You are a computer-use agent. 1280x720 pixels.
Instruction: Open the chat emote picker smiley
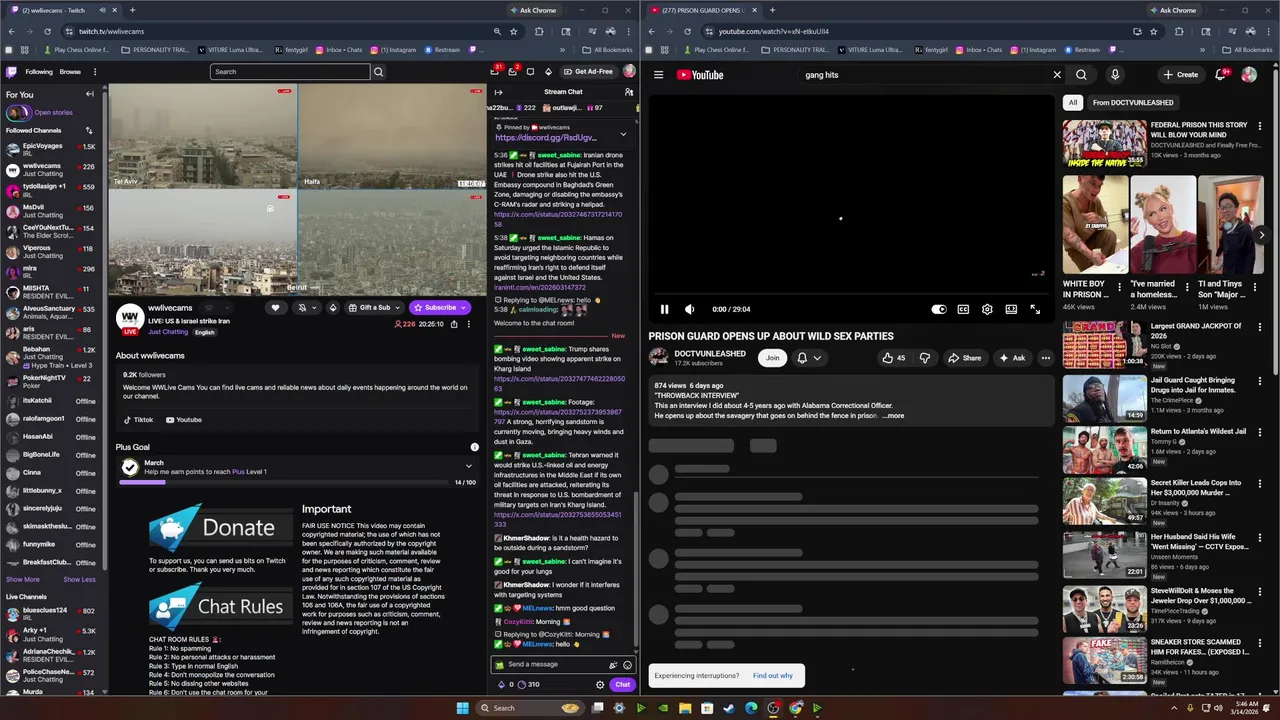click(x=628, y=665)
